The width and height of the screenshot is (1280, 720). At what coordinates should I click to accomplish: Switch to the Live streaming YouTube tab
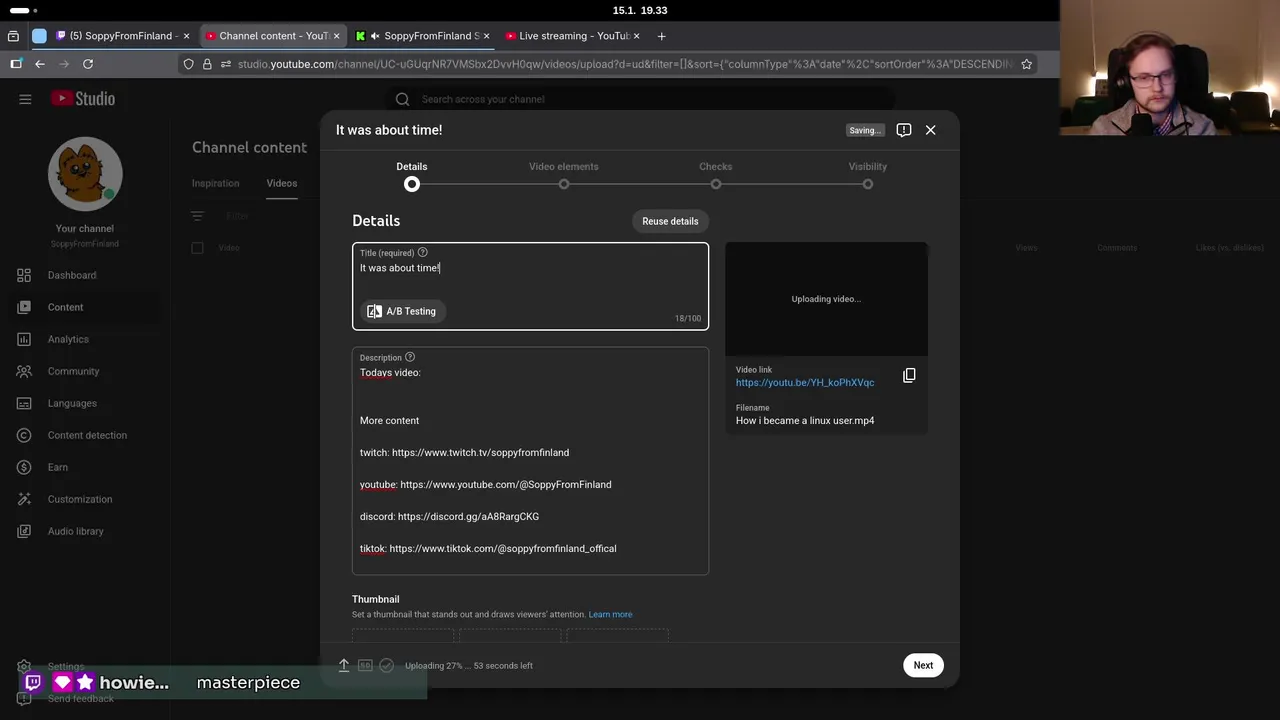click(x=573, y=36)
